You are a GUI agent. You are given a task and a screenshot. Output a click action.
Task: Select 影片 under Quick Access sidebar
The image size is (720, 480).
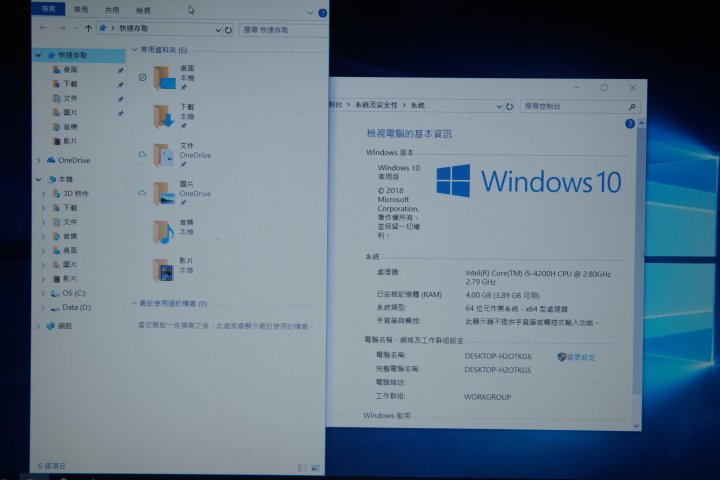70,141
